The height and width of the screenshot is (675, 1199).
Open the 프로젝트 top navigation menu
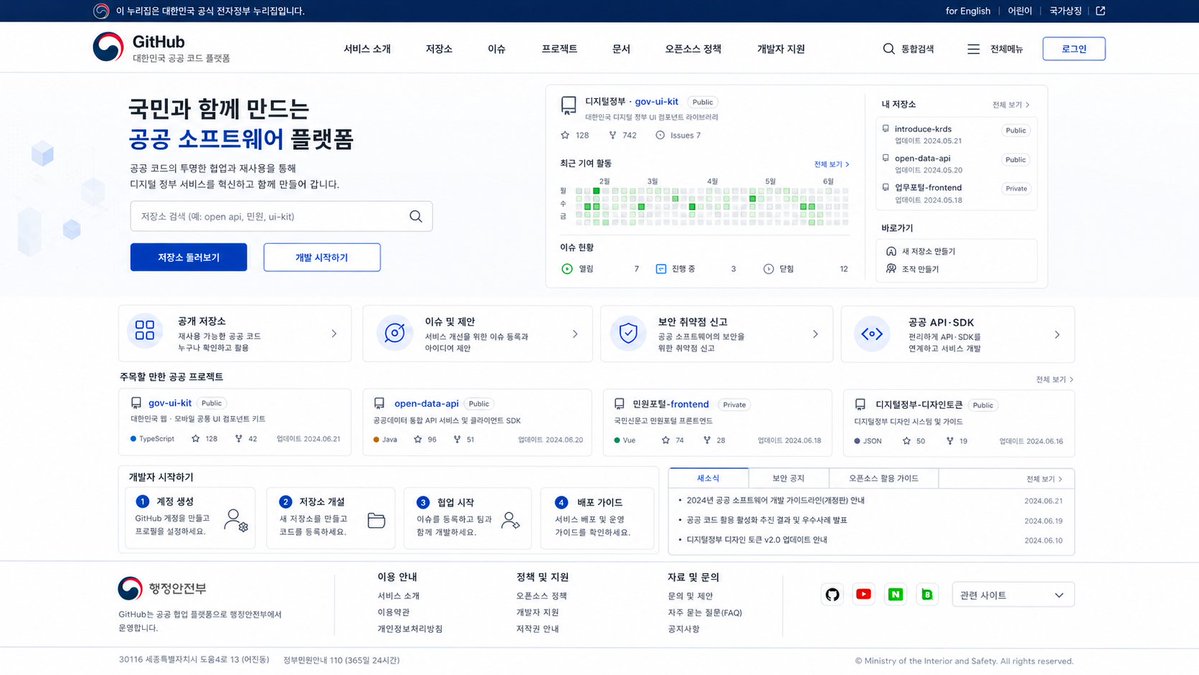point(559,49)
